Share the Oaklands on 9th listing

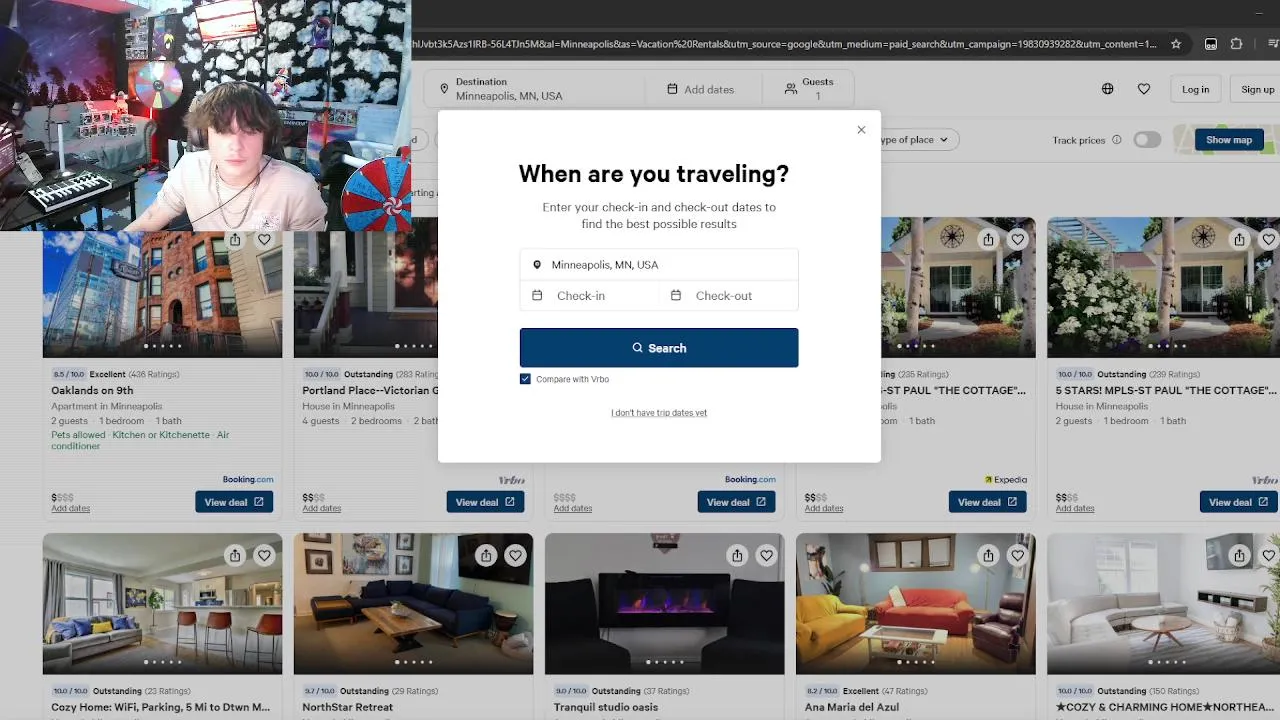click(235, 240)
